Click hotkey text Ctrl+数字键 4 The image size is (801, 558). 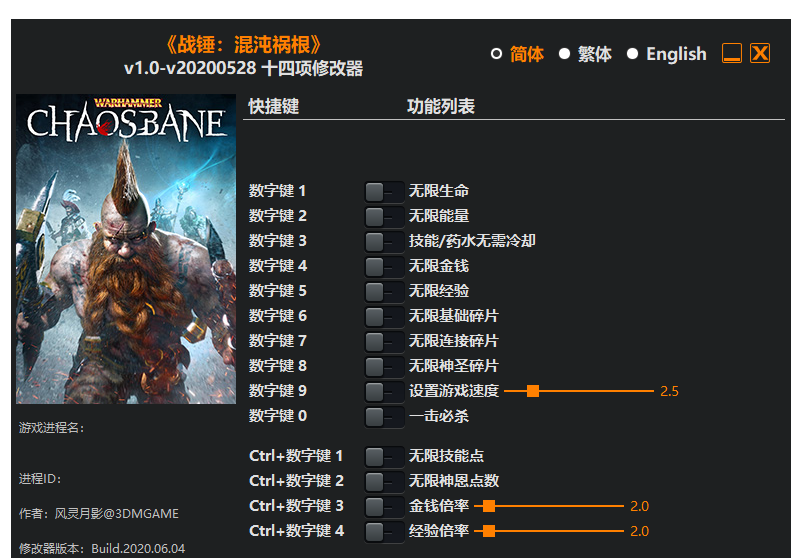[296, 531]
